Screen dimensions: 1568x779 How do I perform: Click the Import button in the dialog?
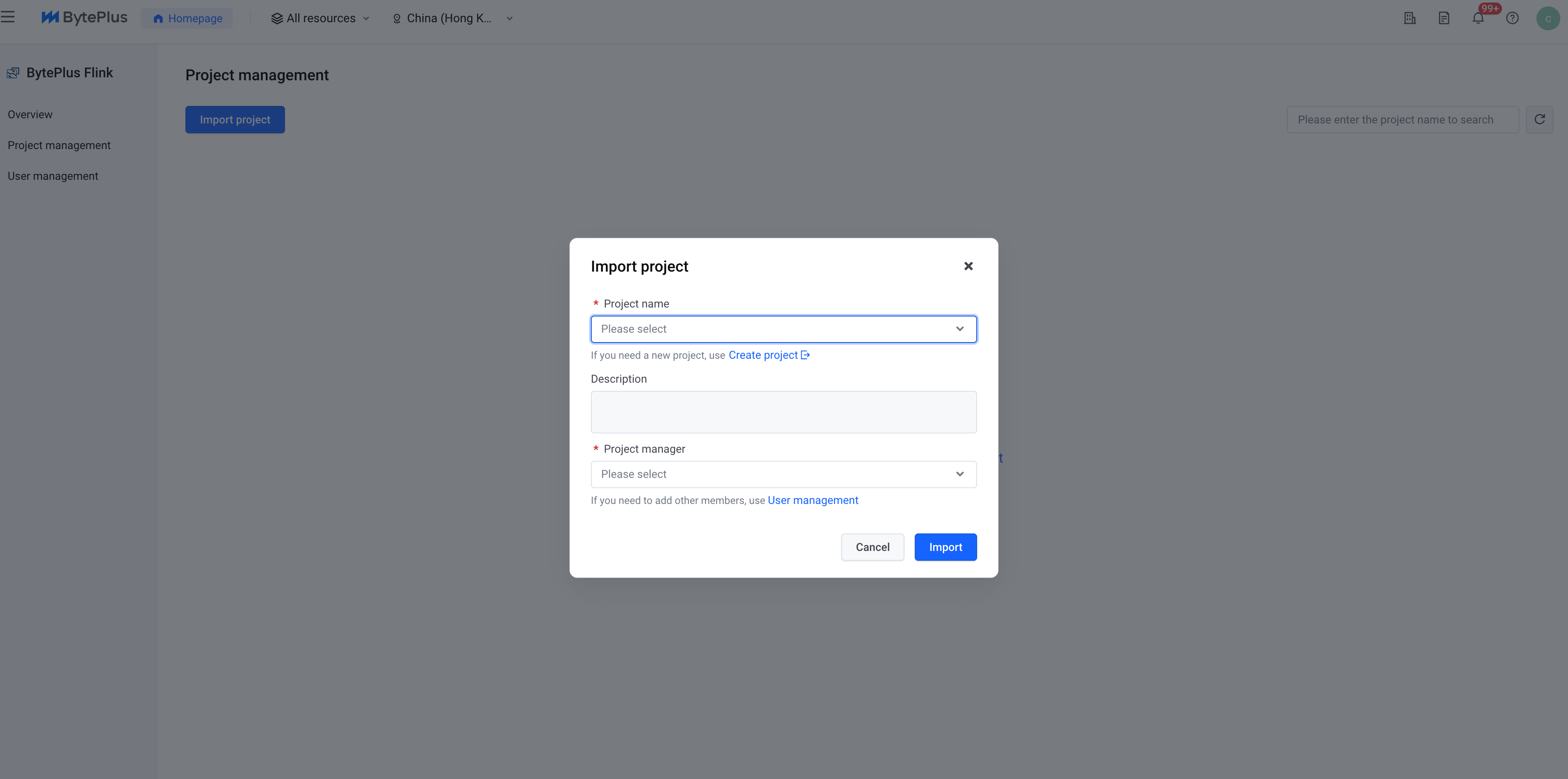[945, 547]
